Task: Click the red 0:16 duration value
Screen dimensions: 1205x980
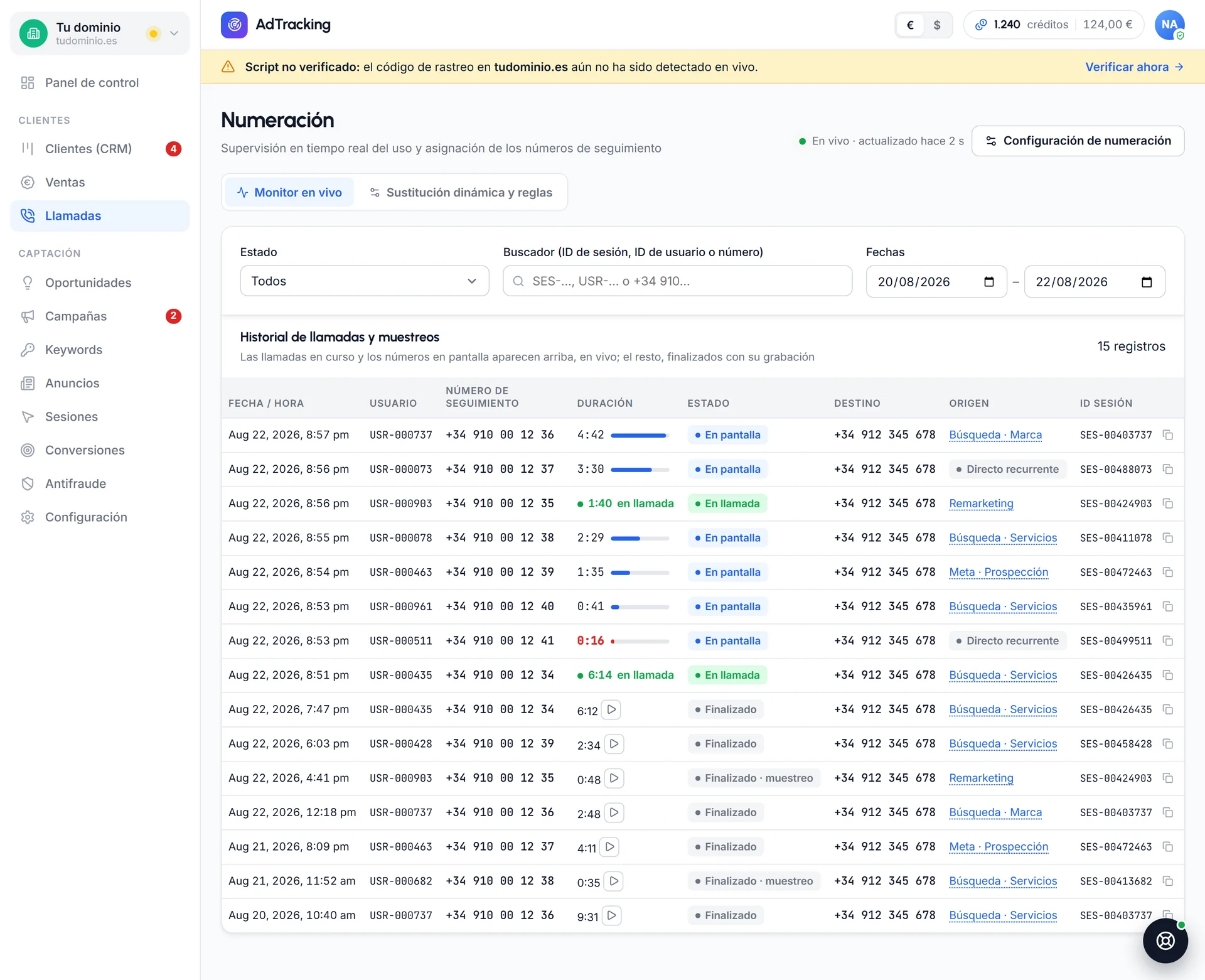Action: tap(590, 641)
